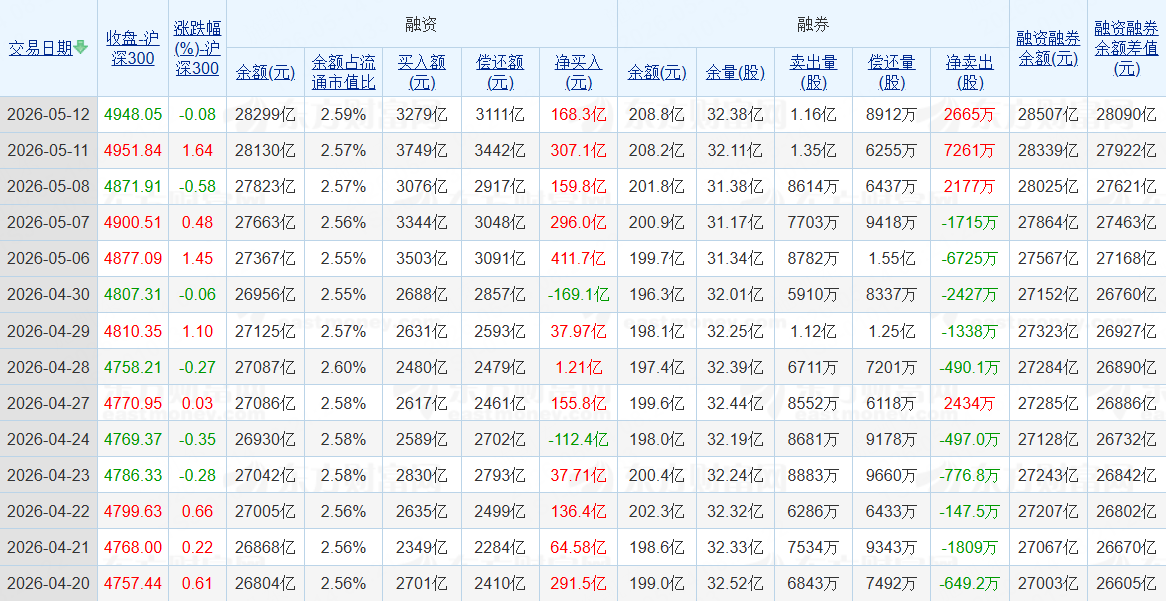1166x601 pixels.
Task: Sort by 净买入(元) column header
Action: coord(578,72)
